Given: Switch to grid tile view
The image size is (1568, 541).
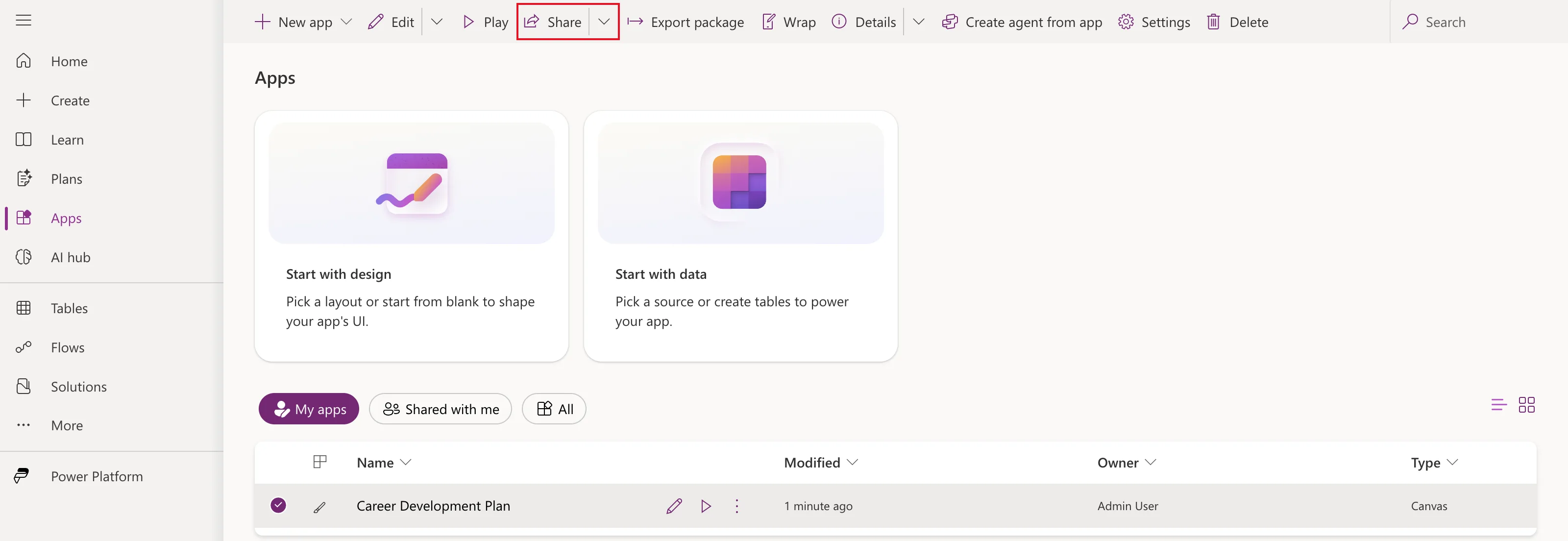Looking at the screenshot, I should coord(1527,405).
